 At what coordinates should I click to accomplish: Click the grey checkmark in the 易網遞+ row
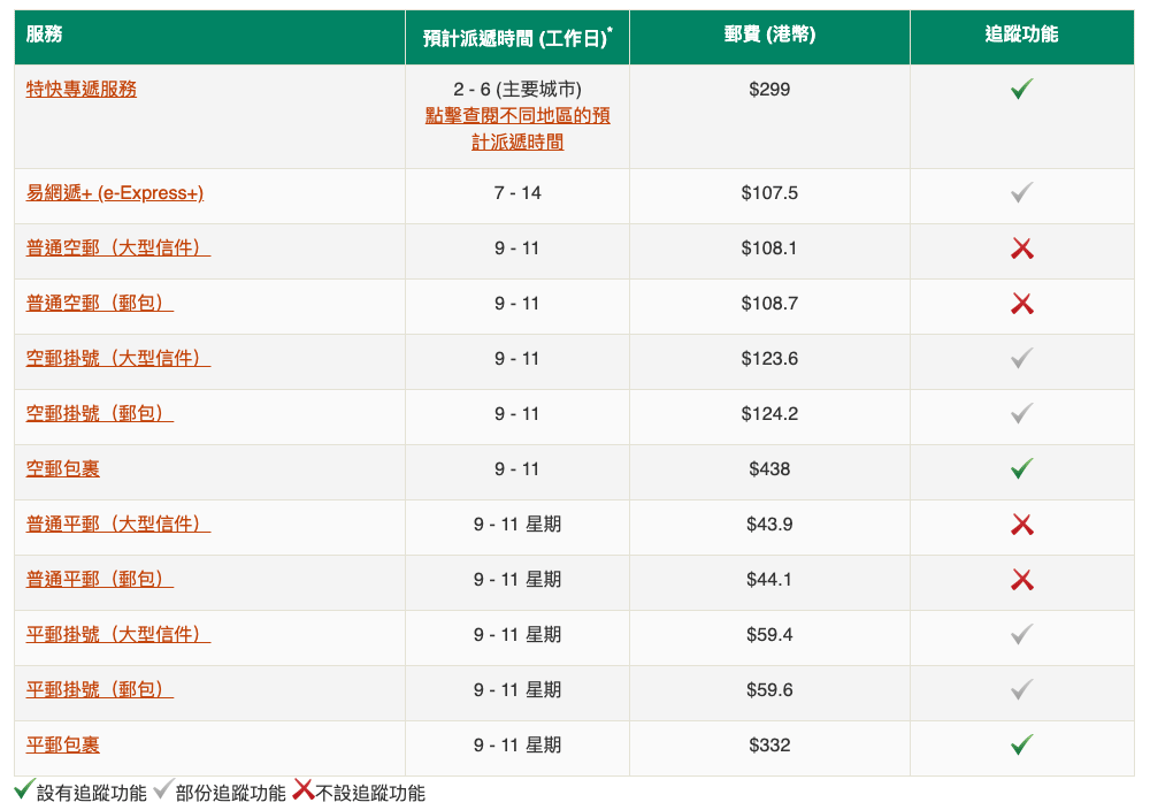pos(1021,193)
